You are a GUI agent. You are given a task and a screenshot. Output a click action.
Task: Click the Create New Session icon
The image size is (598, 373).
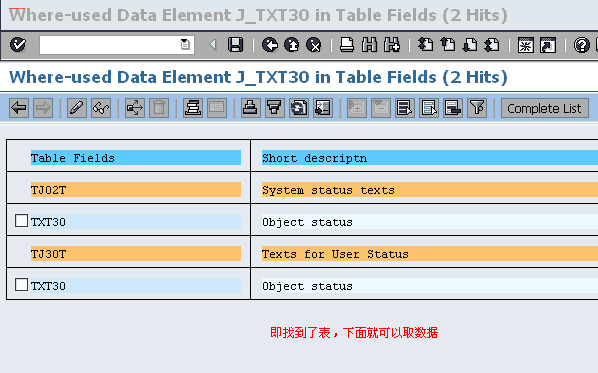(526, 45)
